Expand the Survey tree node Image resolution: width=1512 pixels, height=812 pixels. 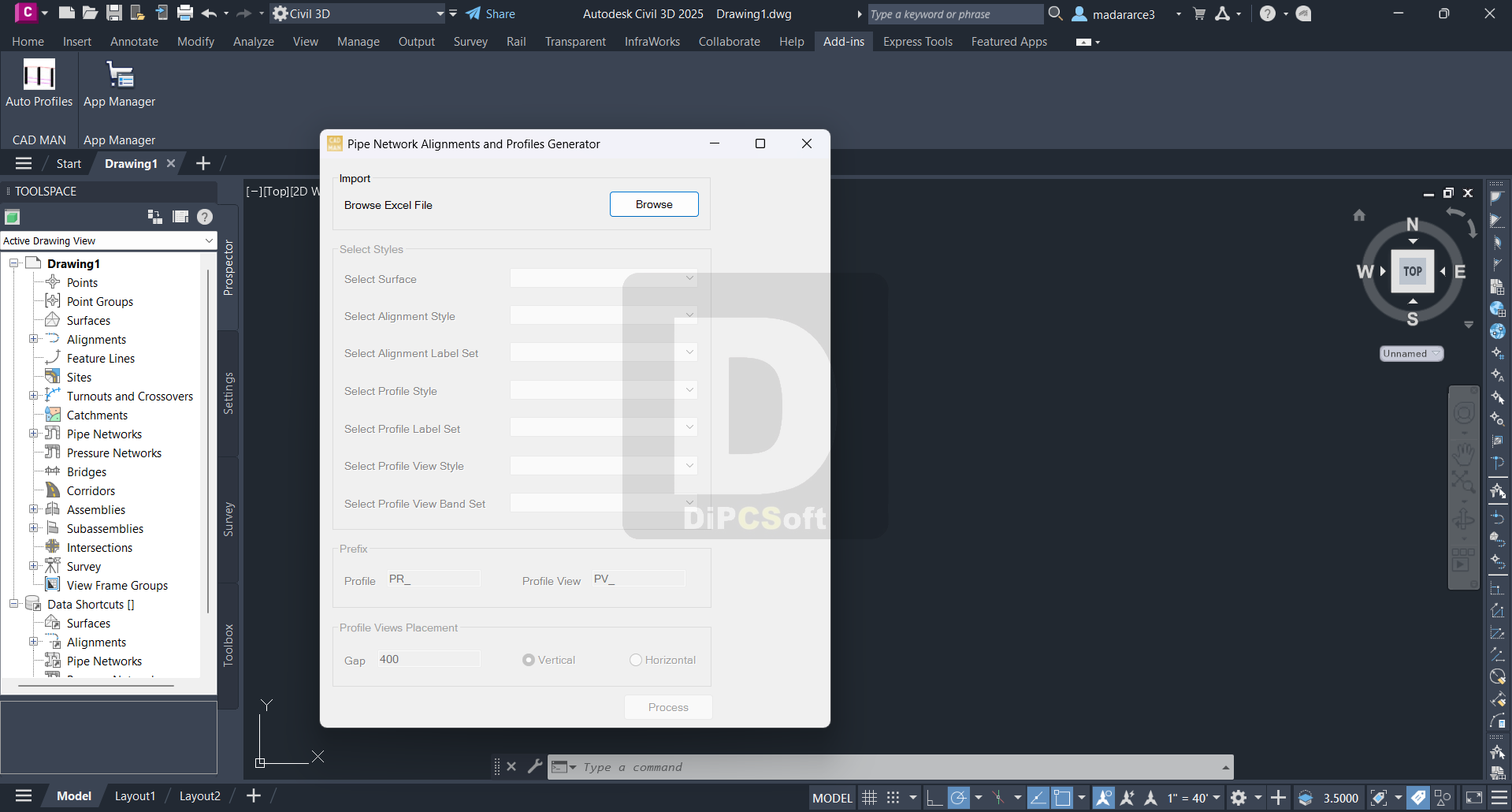click(34, 566)
